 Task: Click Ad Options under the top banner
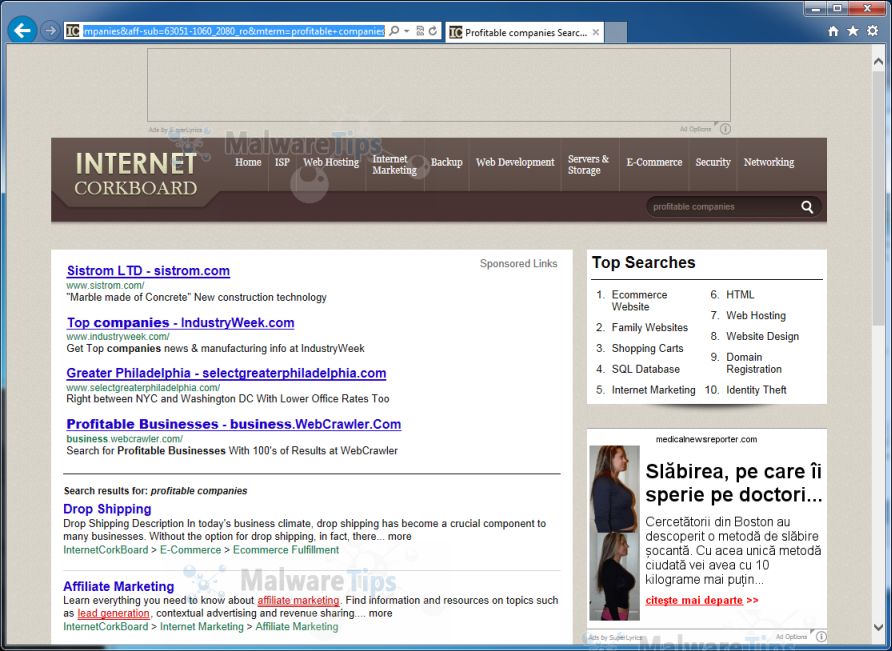[x=695, y=129]
